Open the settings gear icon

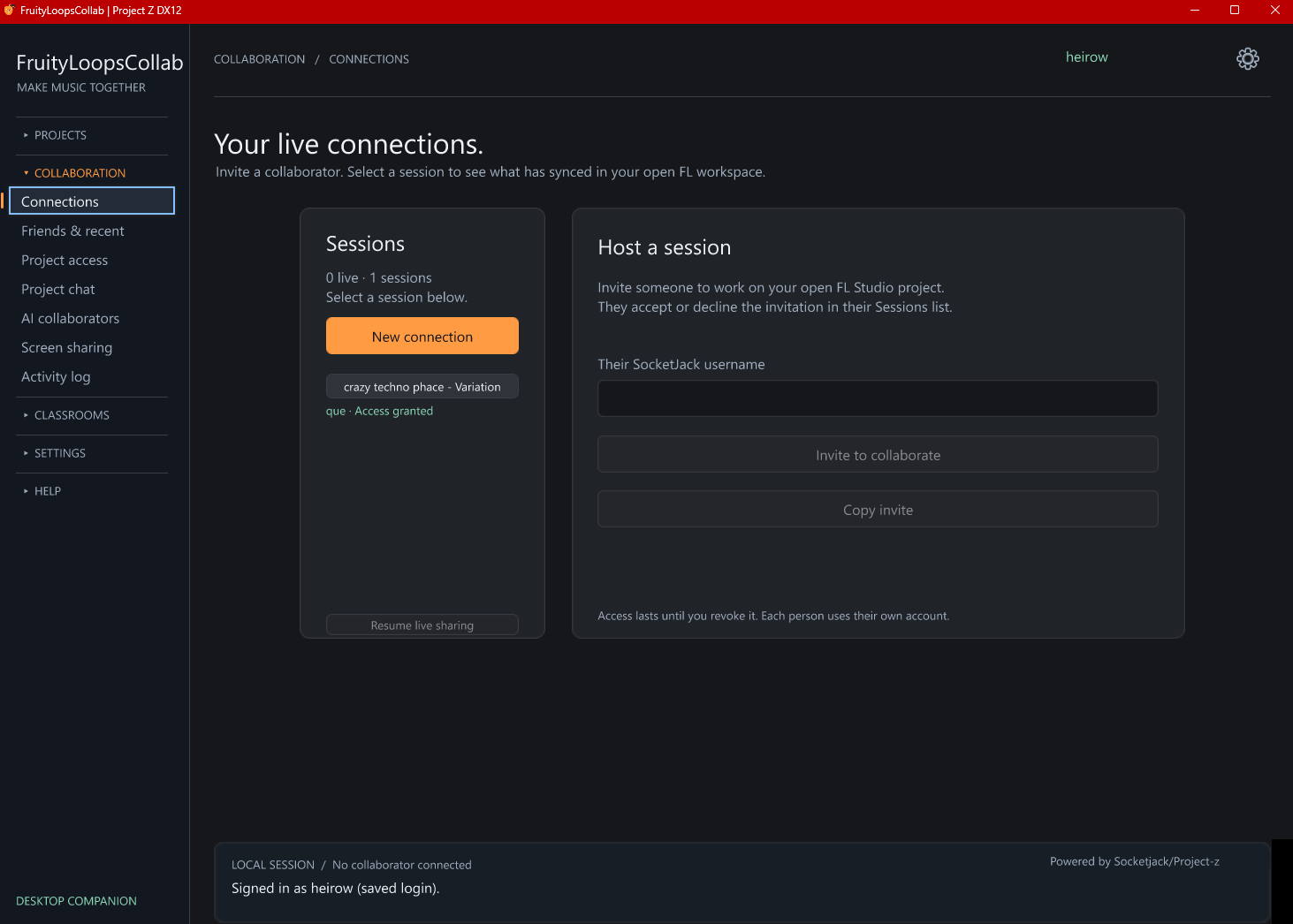(x=1247, y=58)
